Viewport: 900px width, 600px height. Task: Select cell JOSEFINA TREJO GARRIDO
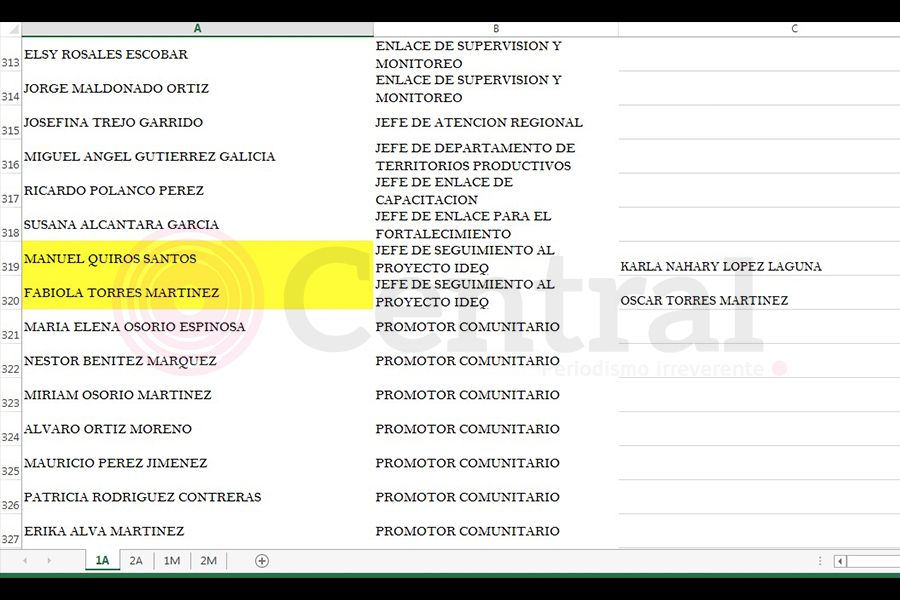pos(197,122)
